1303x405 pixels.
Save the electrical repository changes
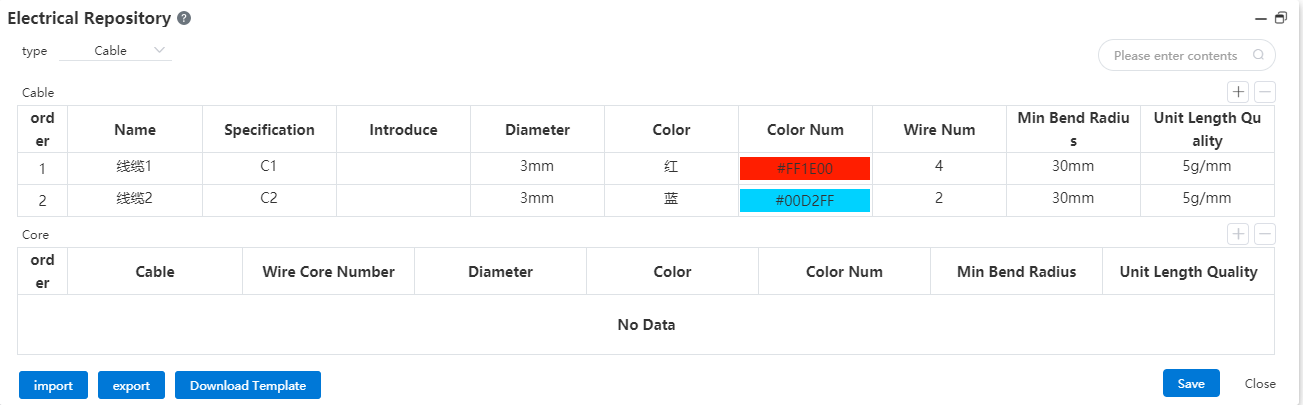[x=1190, y=383]
